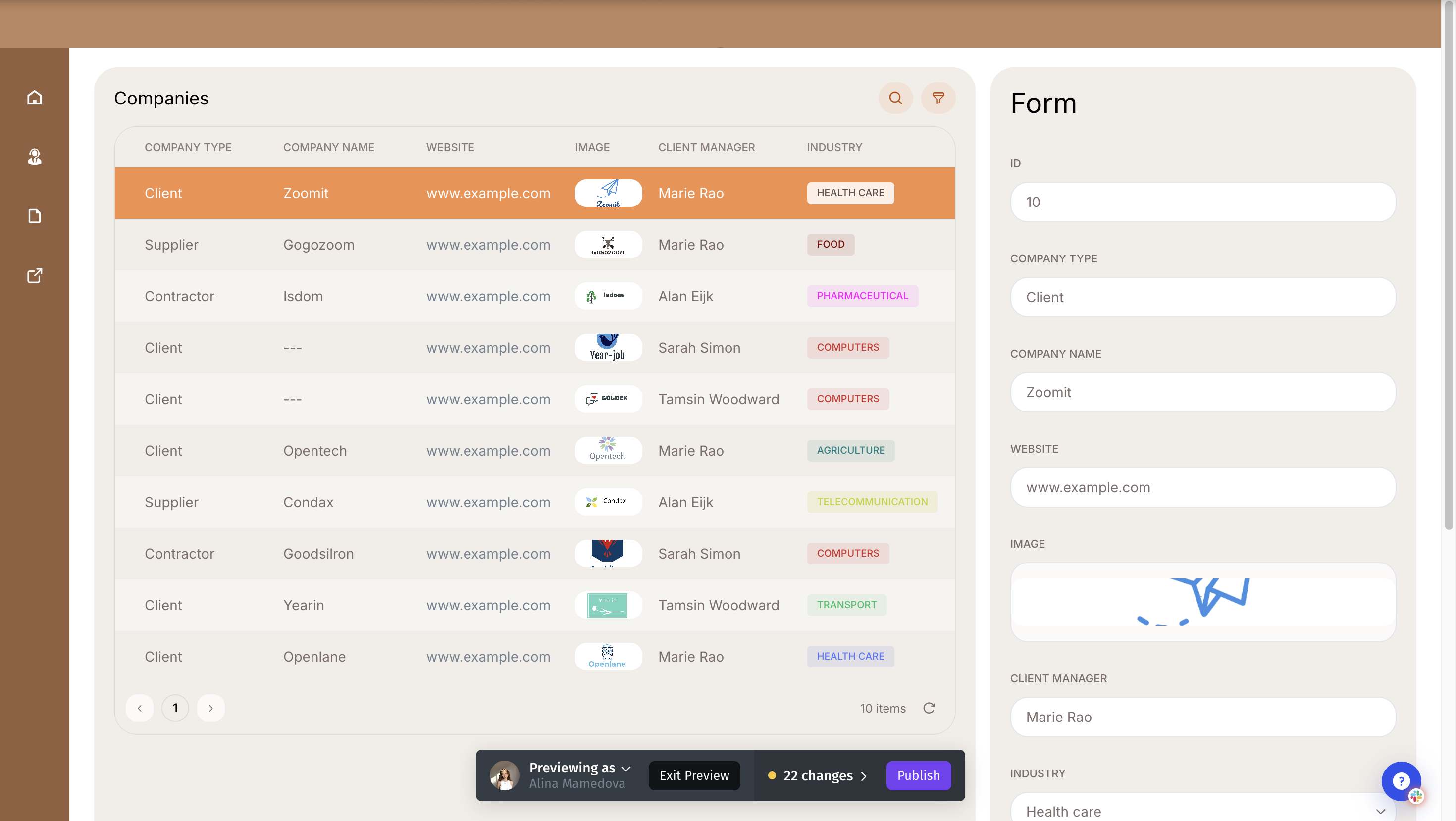The image size is (1456, 821).
Task: Click the home icon in sidebar
Action: coord(35,98)
